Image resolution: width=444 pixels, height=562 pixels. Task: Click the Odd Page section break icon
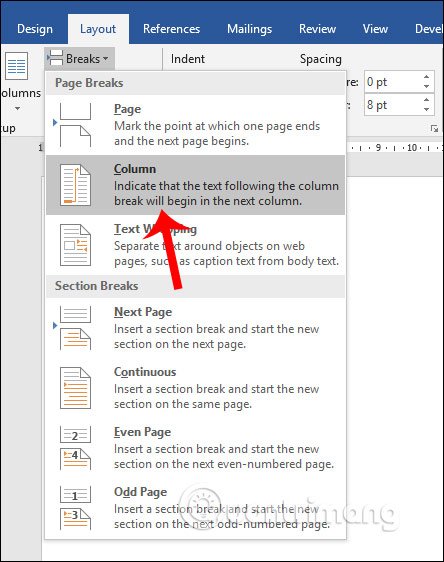pos(75,508)
